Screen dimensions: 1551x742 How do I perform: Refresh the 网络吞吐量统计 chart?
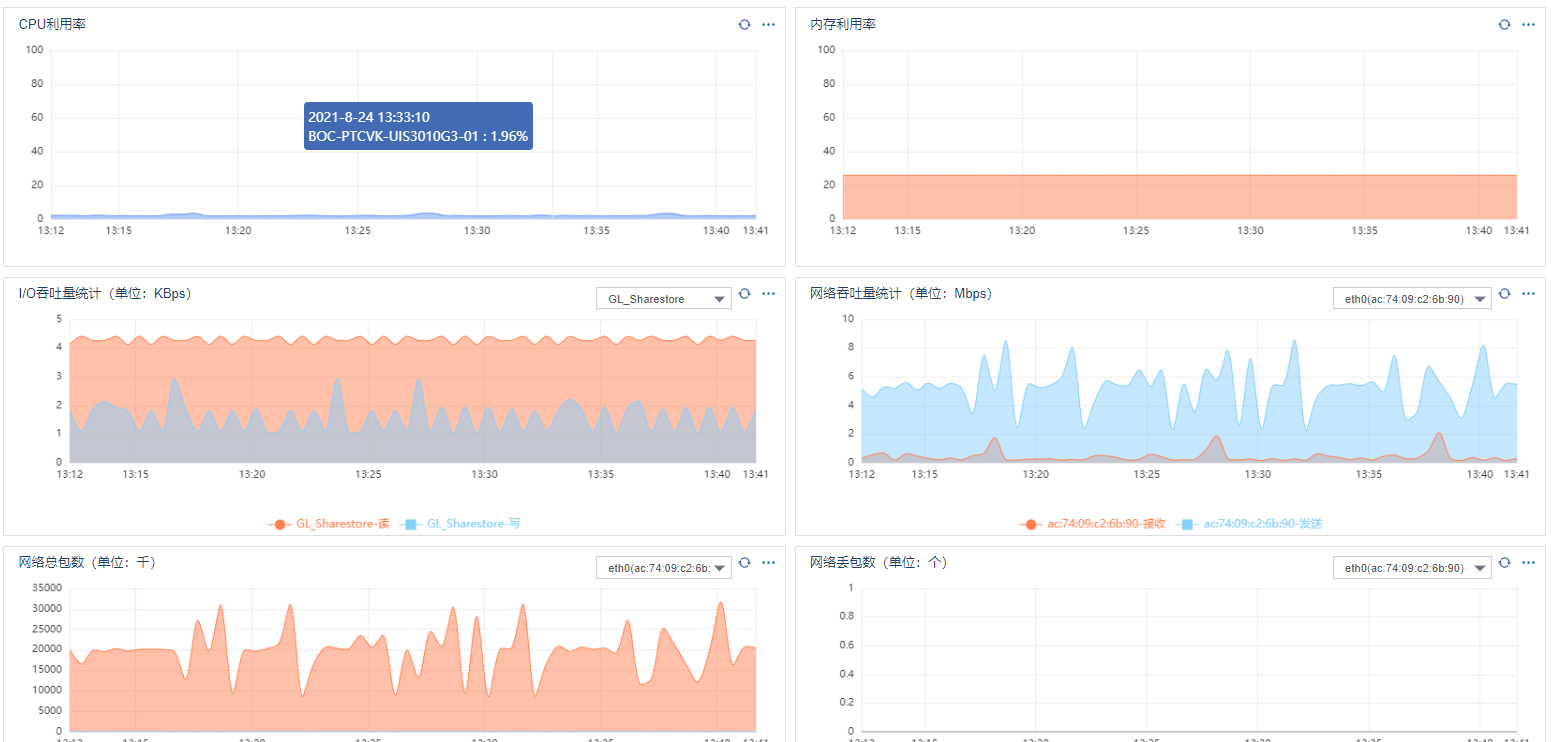tap(1504, 294)
